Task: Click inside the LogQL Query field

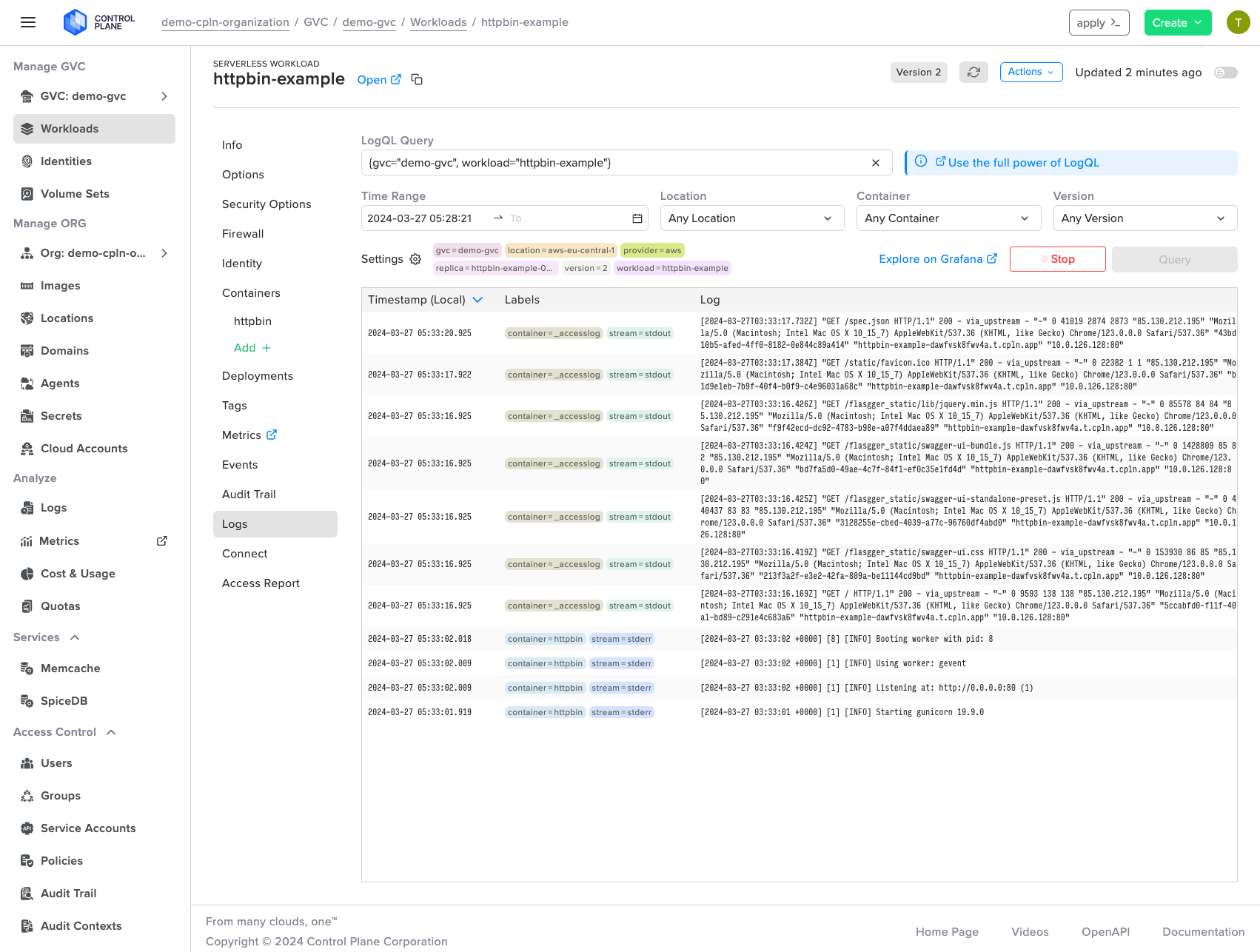Action: 614,163
